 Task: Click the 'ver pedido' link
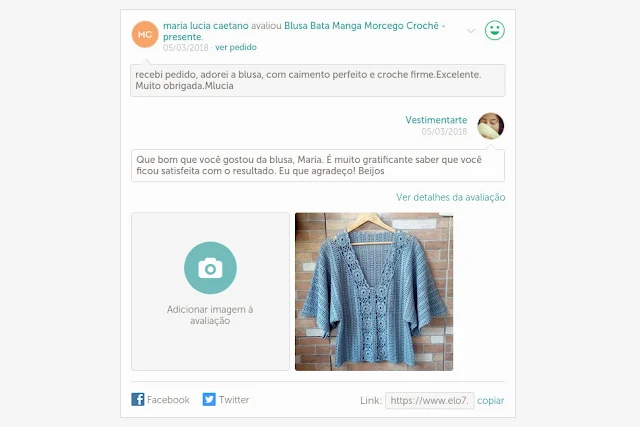236,47
